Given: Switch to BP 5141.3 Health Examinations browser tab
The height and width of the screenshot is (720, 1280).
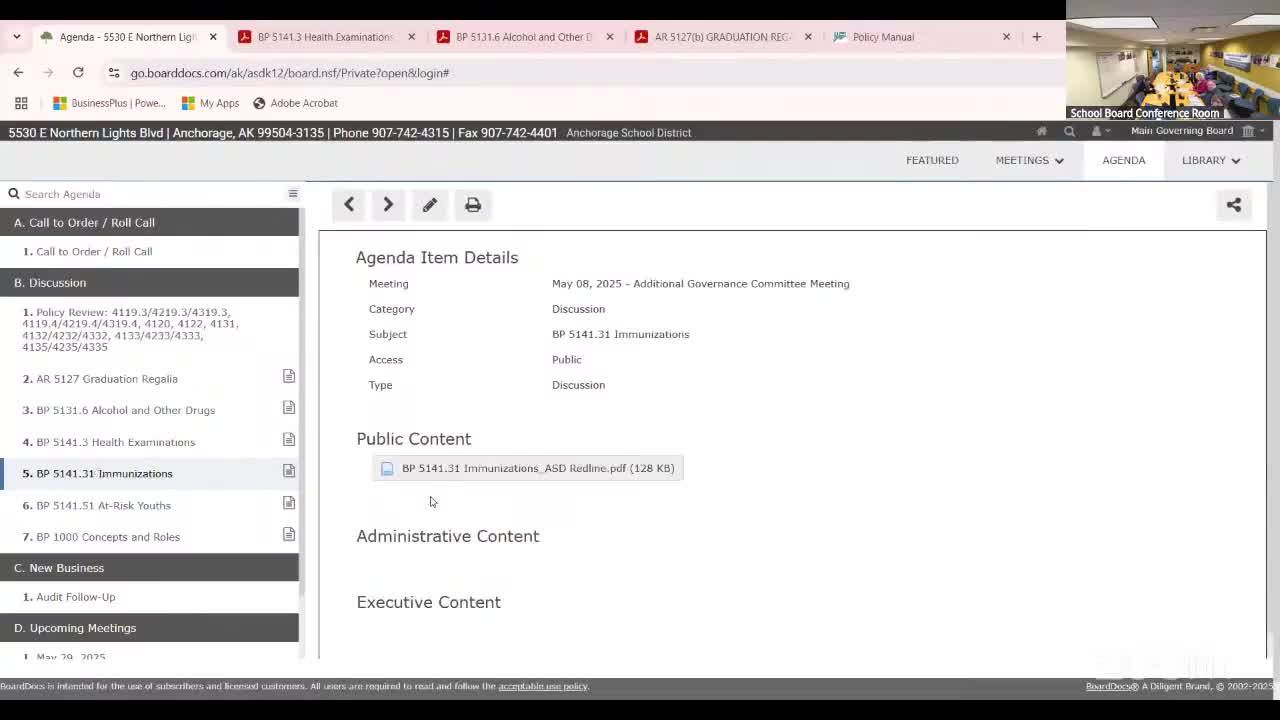Looking at the screenshot, I should (324, 37).
